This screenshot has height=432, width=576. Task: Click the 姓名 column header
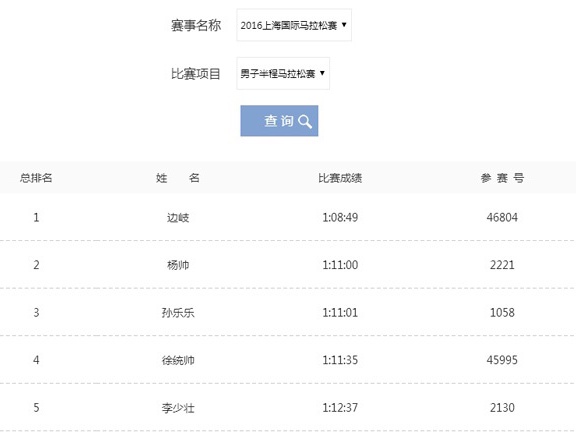(178, 178)
